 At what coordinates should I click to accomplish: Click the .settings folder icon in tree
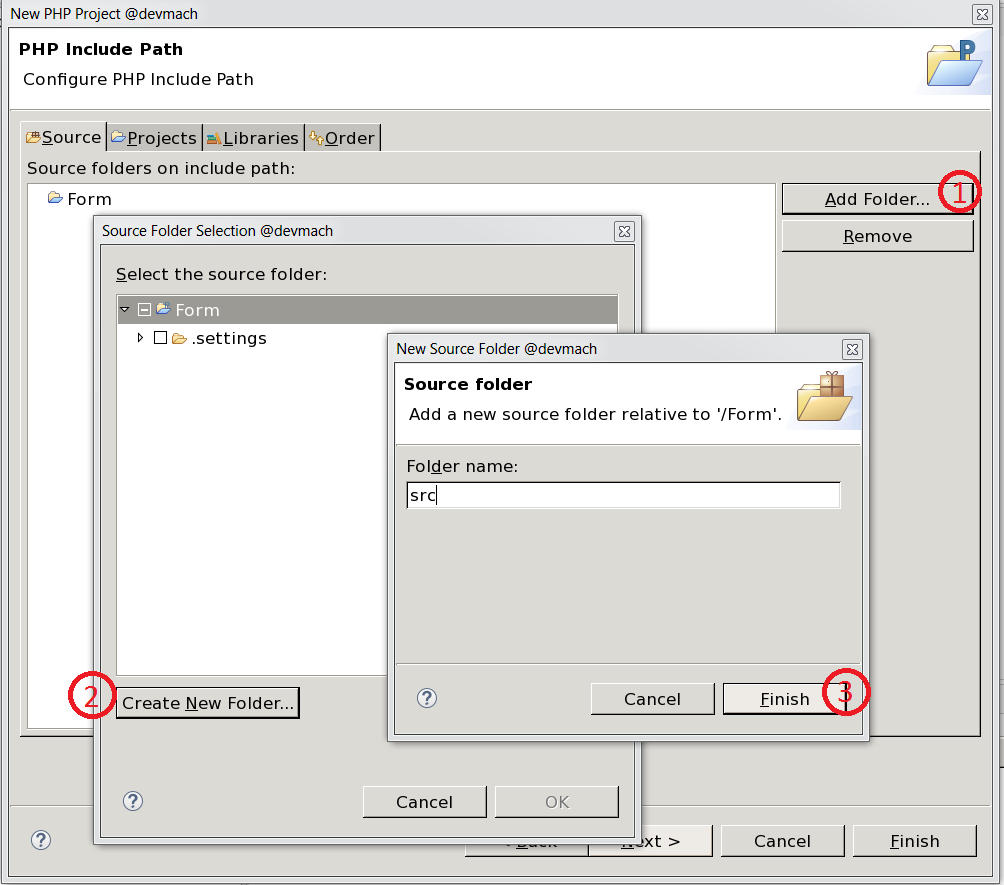[x=180, y=339]
